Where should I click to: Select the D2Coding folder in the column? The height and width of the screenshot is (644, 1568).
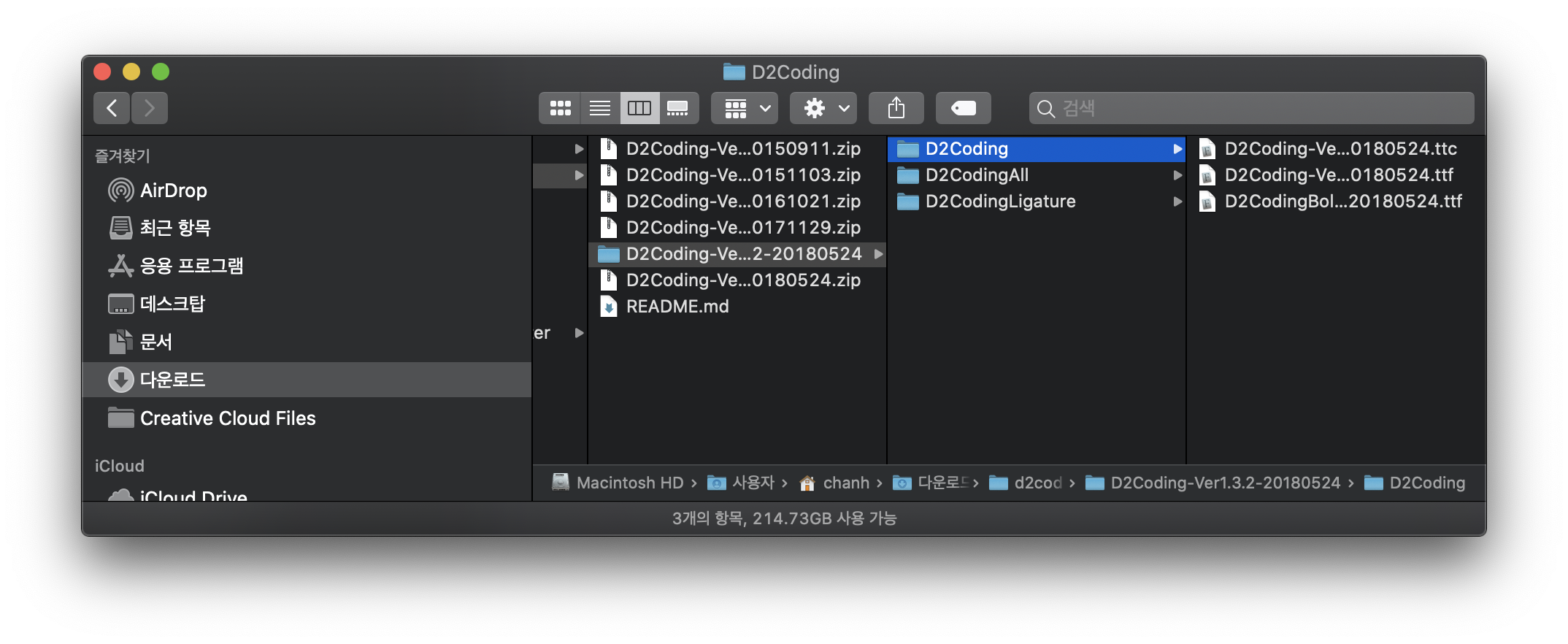(1037, 149)
